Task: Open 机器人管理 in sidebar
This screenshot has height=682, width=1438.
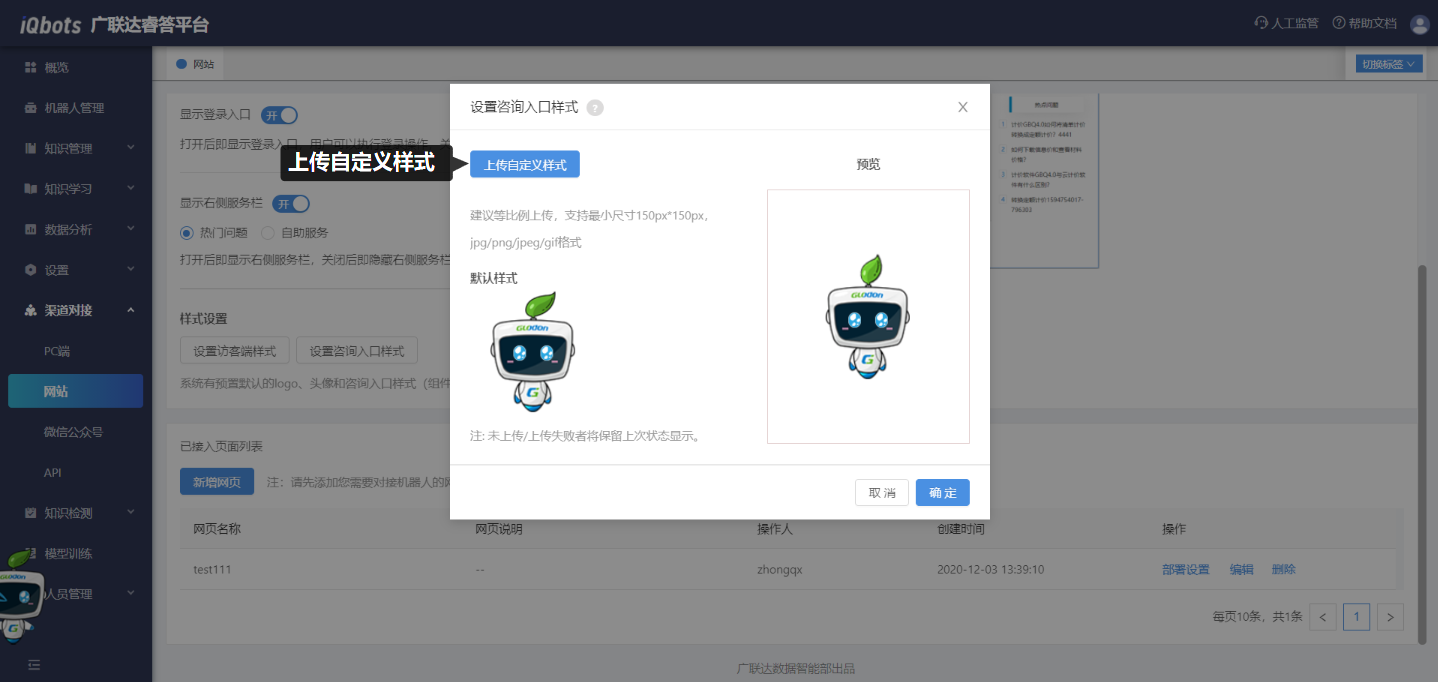Action: (x=73, y=108)
